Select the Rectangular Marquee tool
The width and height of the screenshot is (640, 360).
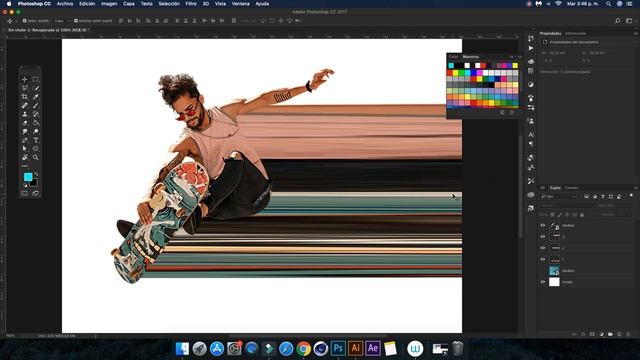(x=36, y=79)
